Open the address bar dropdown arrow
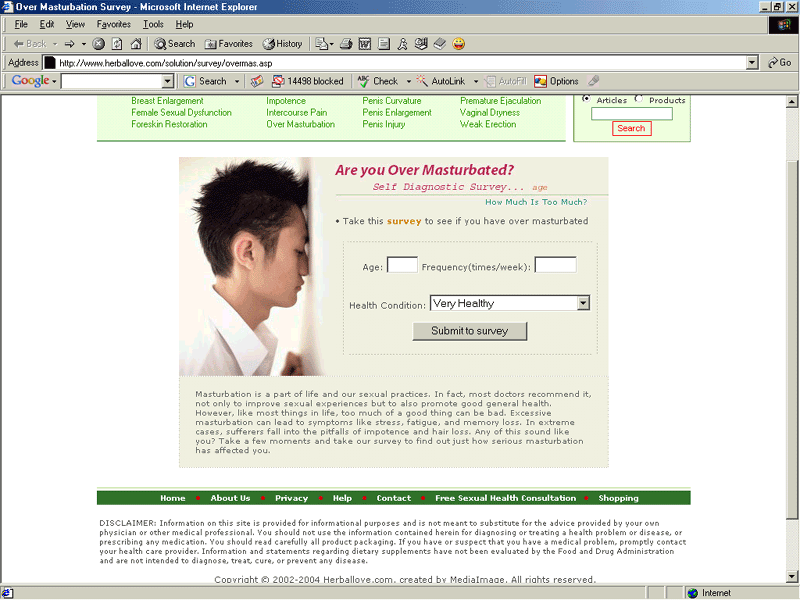The width and height of the screenshot is (800, 600). [752, 63]
